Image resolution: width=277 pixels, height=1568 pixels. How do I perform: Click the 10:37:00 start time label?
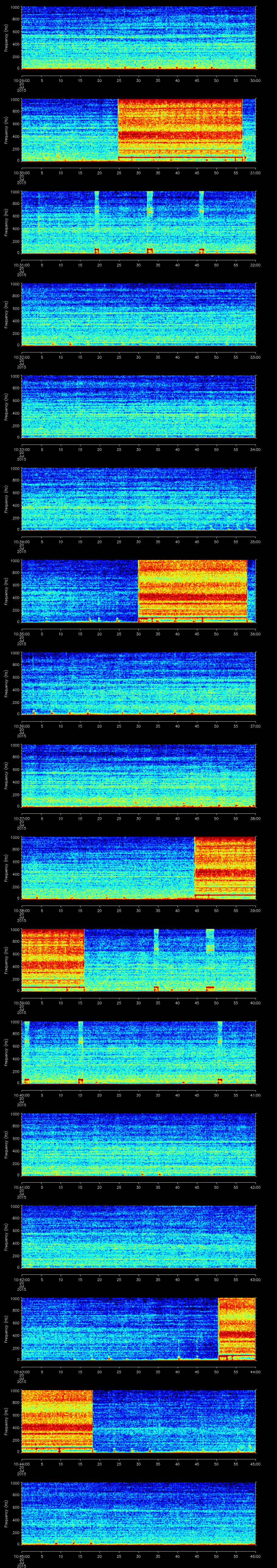tap(22, 818)
